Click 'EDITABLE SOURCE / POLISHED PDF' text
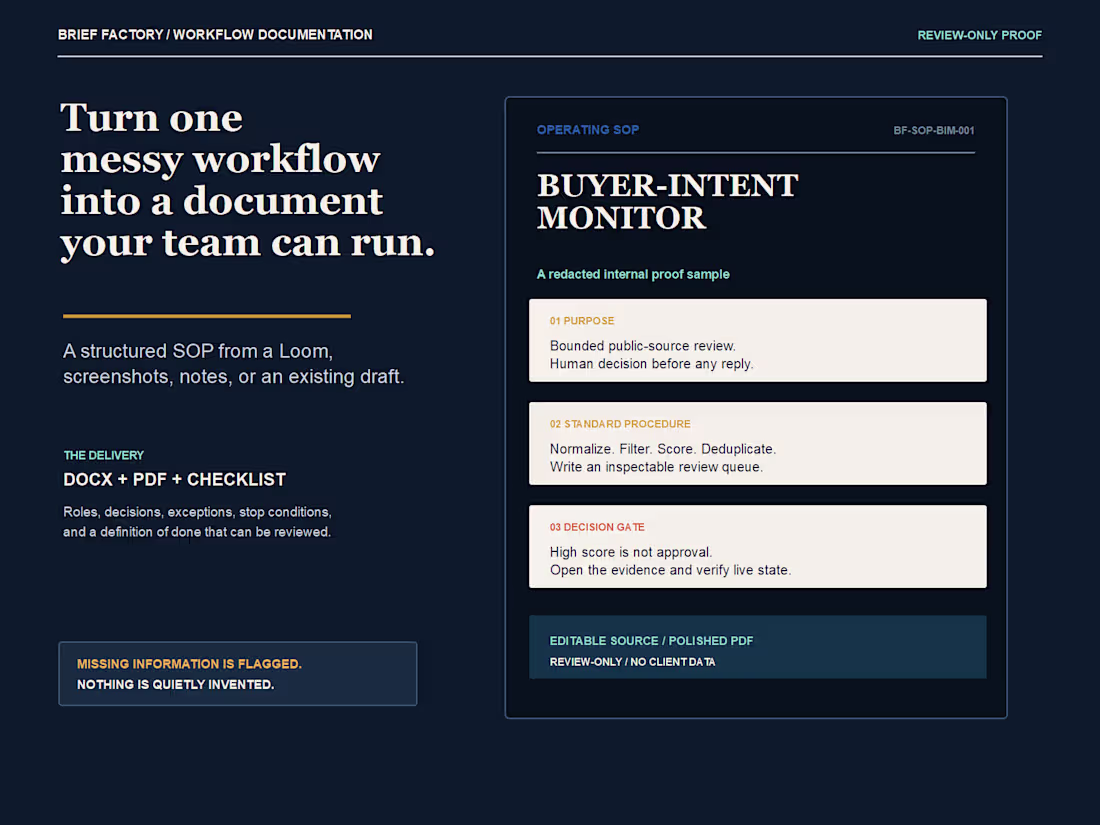1100x825 pixels. point(651,641)
